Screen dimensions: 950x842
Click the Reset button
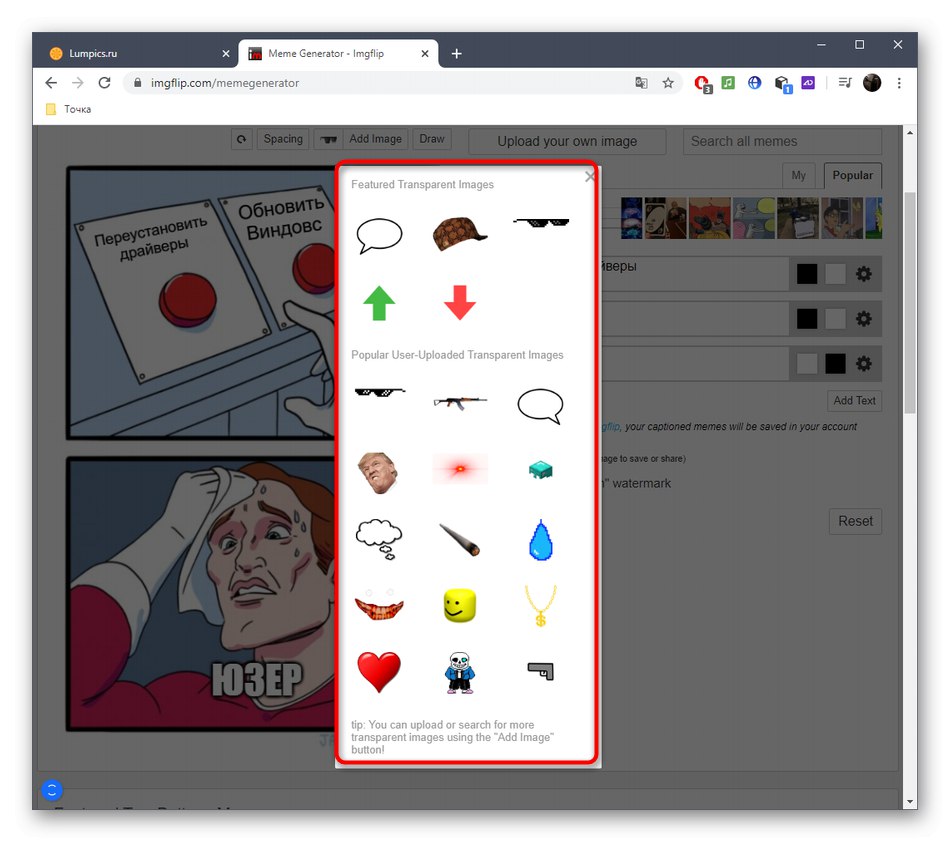[855, 522]
